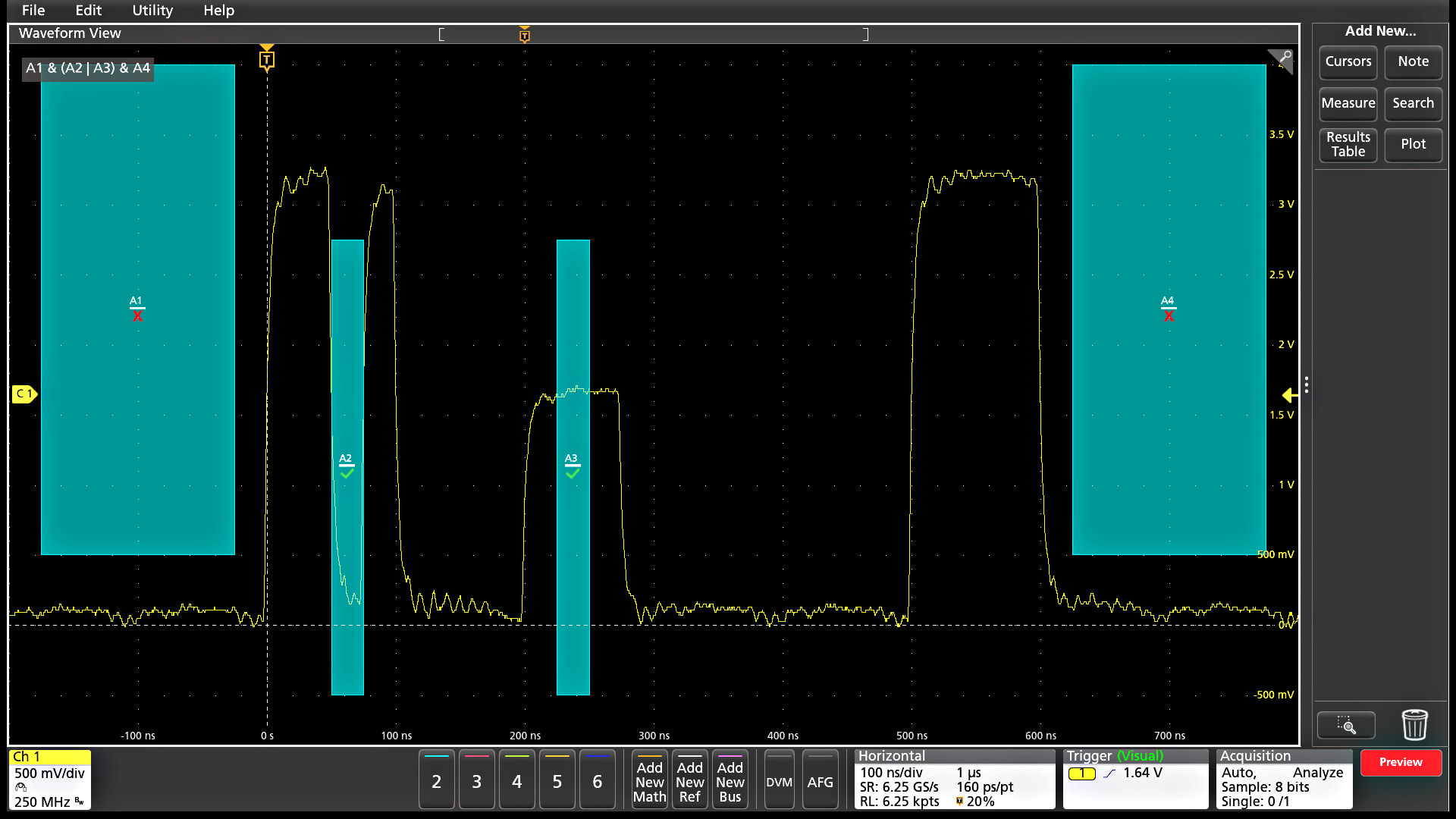Toggle the DVM button

point(779,780)
